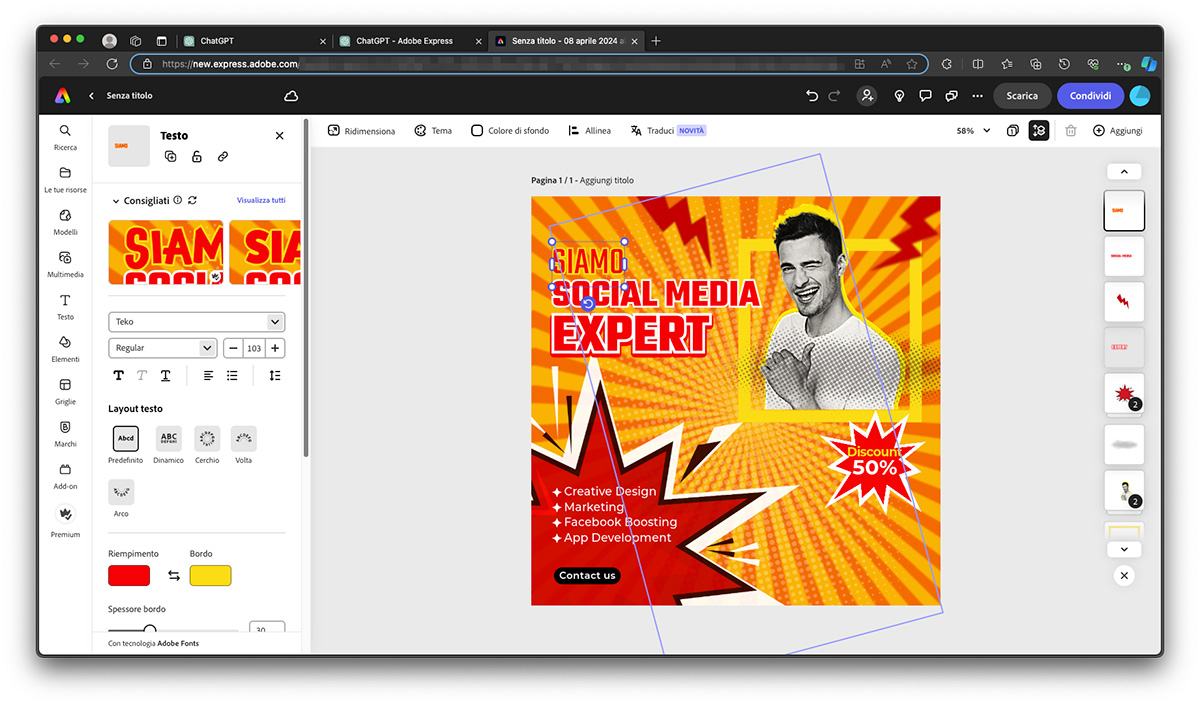The width and height of the screenshot is (1200, 705).
Task: Click the duplicate text icon
Action: click(171, 157)
